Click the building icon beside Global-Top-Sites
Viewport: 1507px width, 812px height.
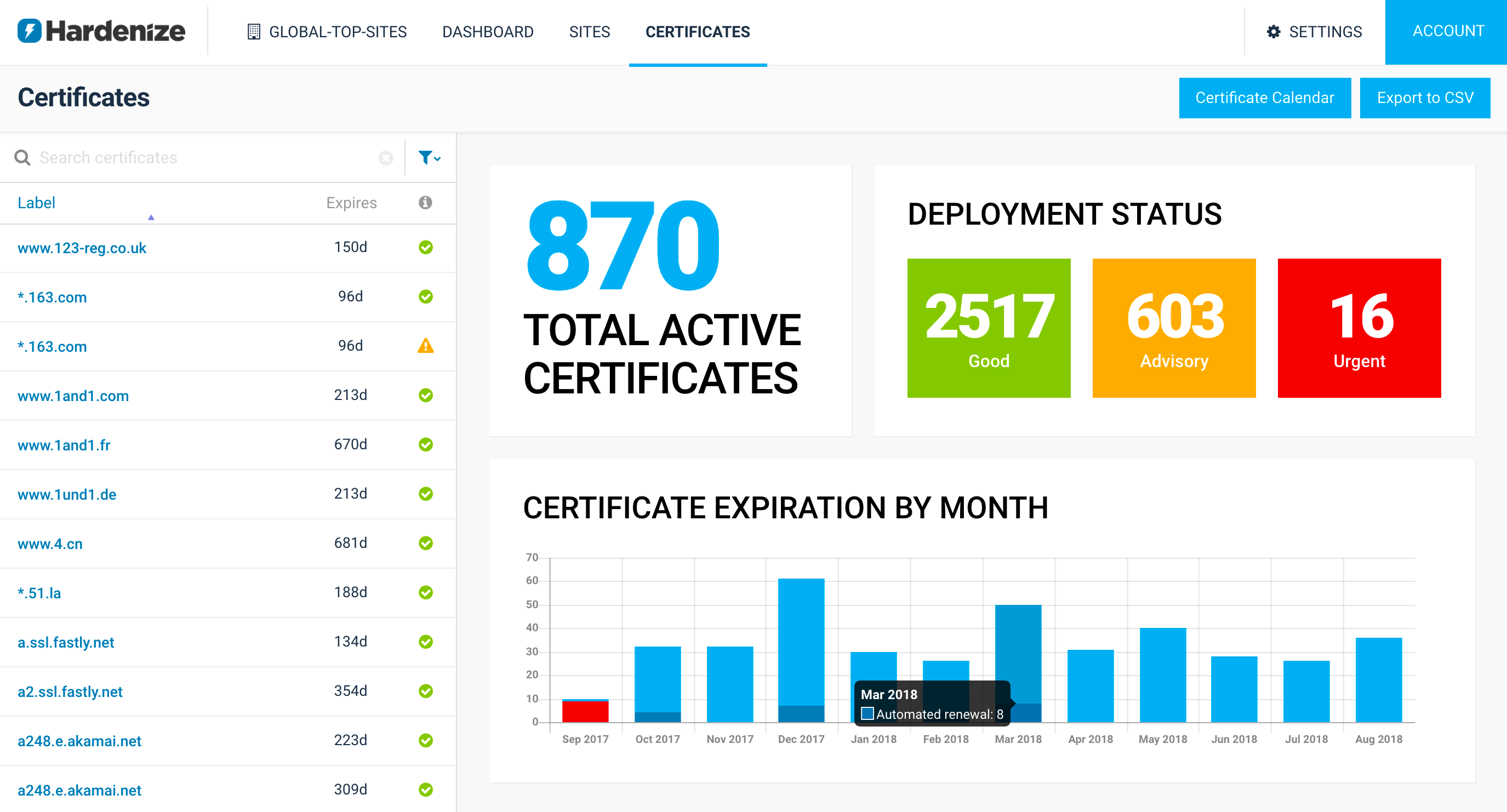pos(253,32)
